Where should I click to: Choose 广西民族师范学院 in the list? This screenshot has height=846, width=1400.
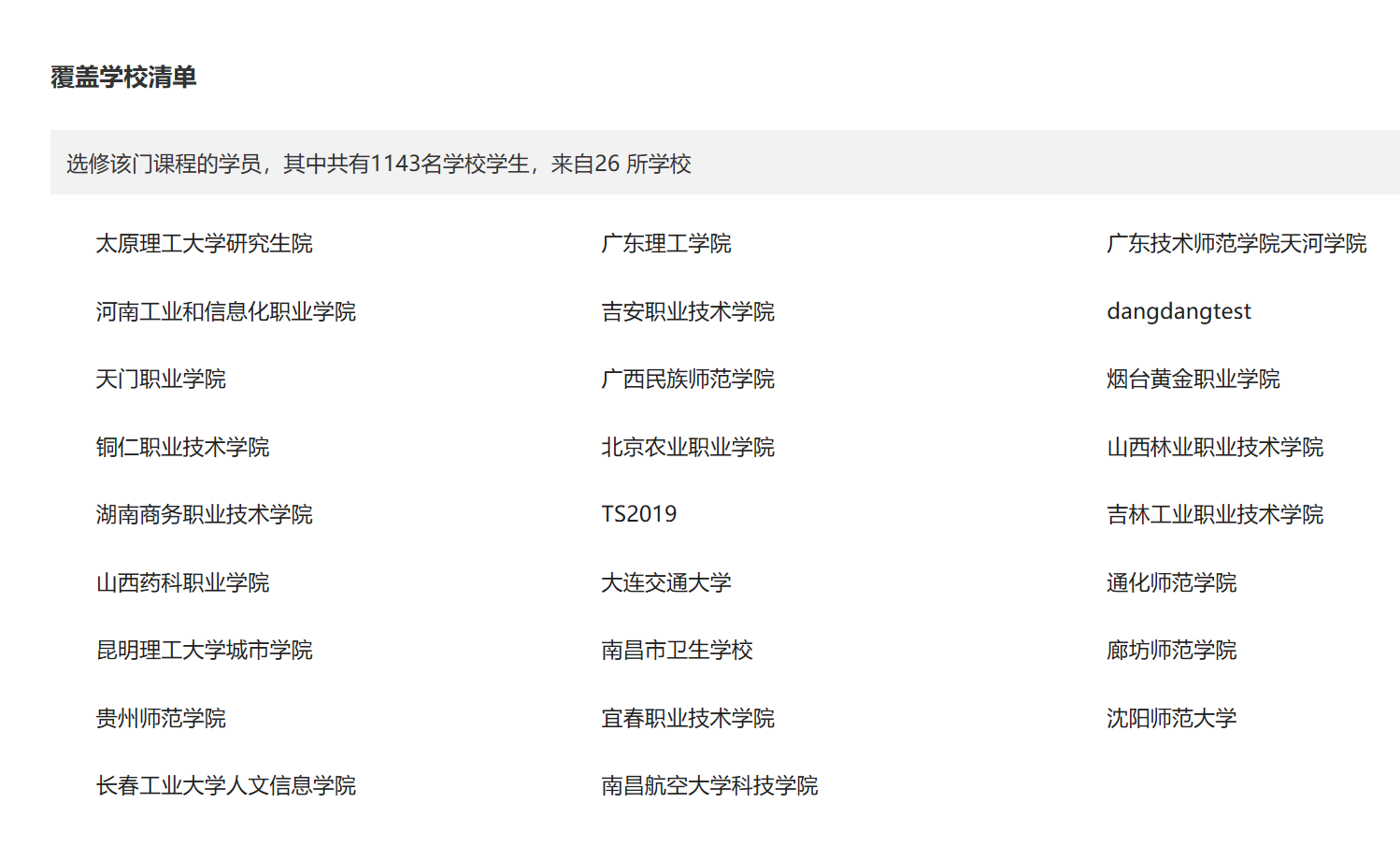coord(687,380)
